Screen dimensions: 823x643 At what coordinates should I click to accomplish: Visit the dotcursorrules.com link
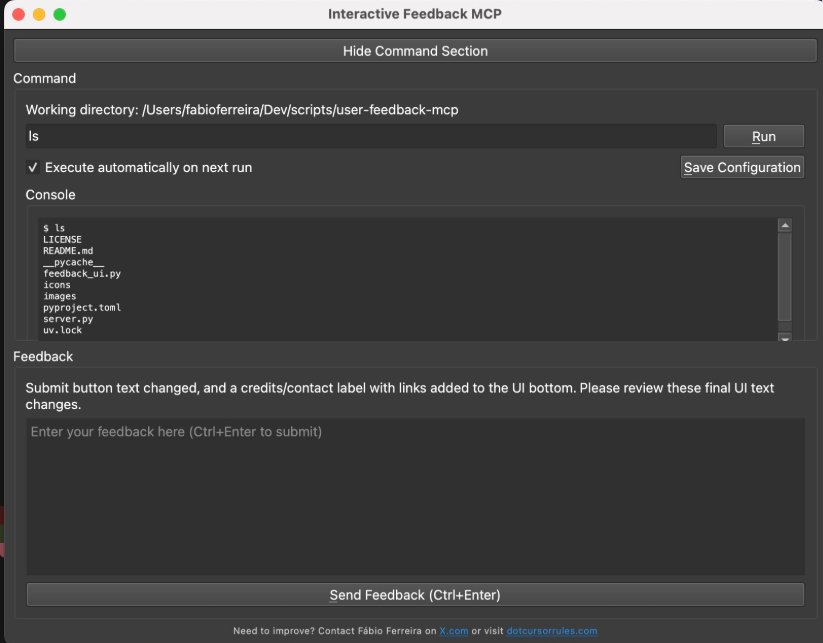pos(552,631)
